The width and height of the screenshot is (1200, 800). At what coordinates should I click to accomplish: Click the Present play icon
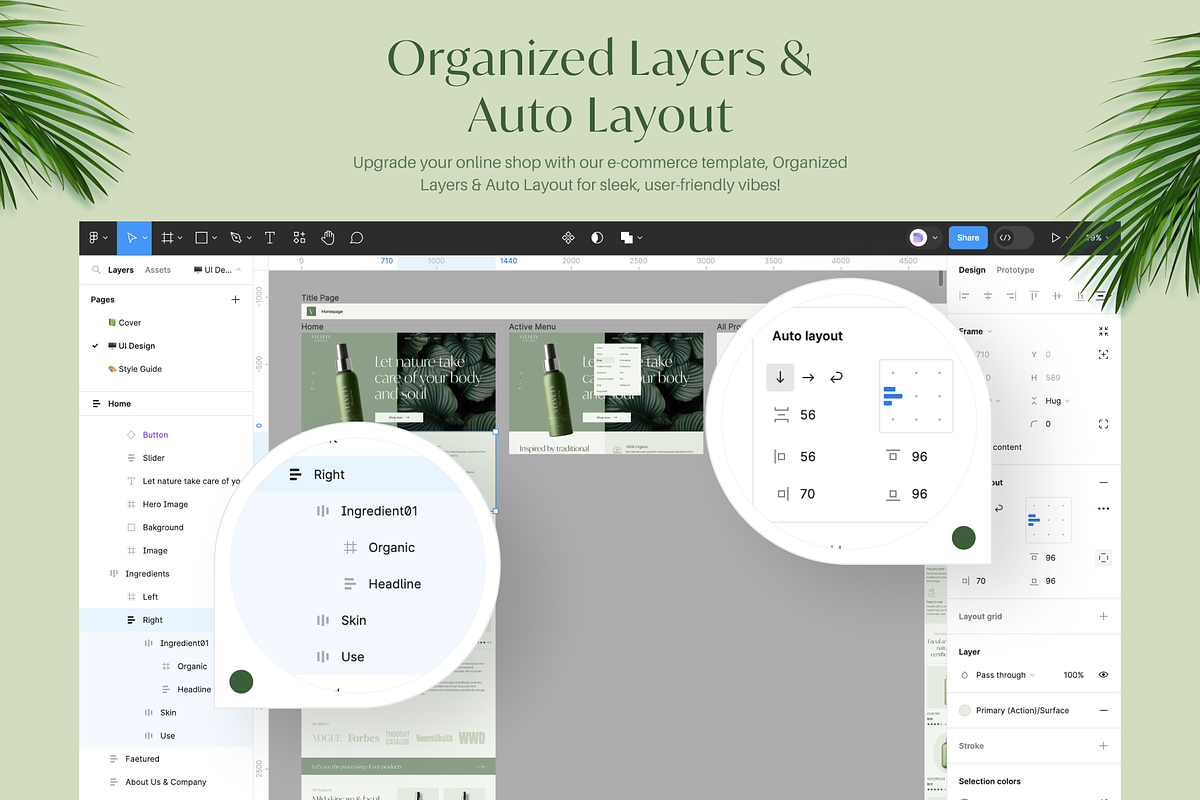(x=1055, y=238)
